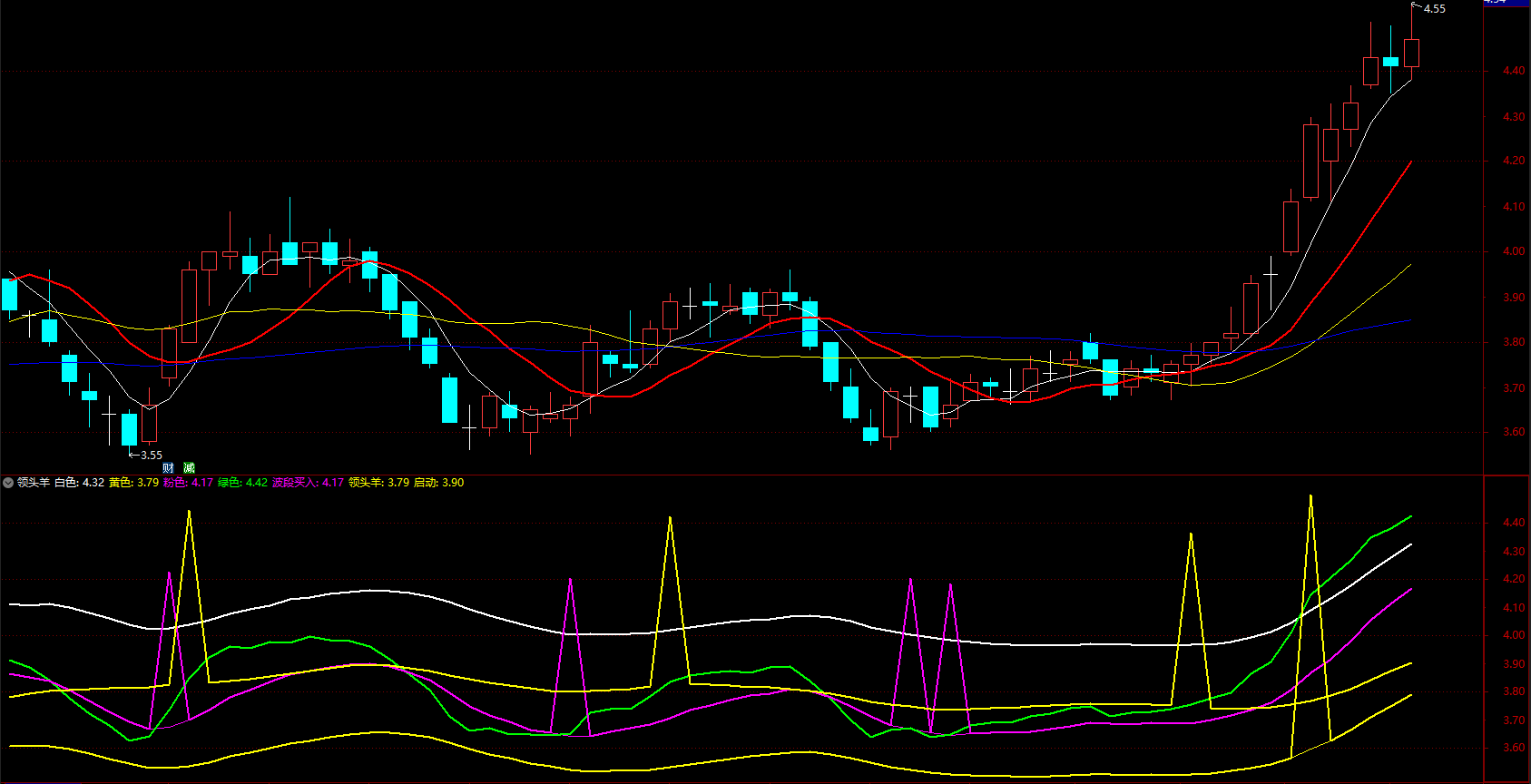Click 4.40 on the candlestick chart price axis
Viewport: 1531px width, 784px height.
(x=1514, y=71)
